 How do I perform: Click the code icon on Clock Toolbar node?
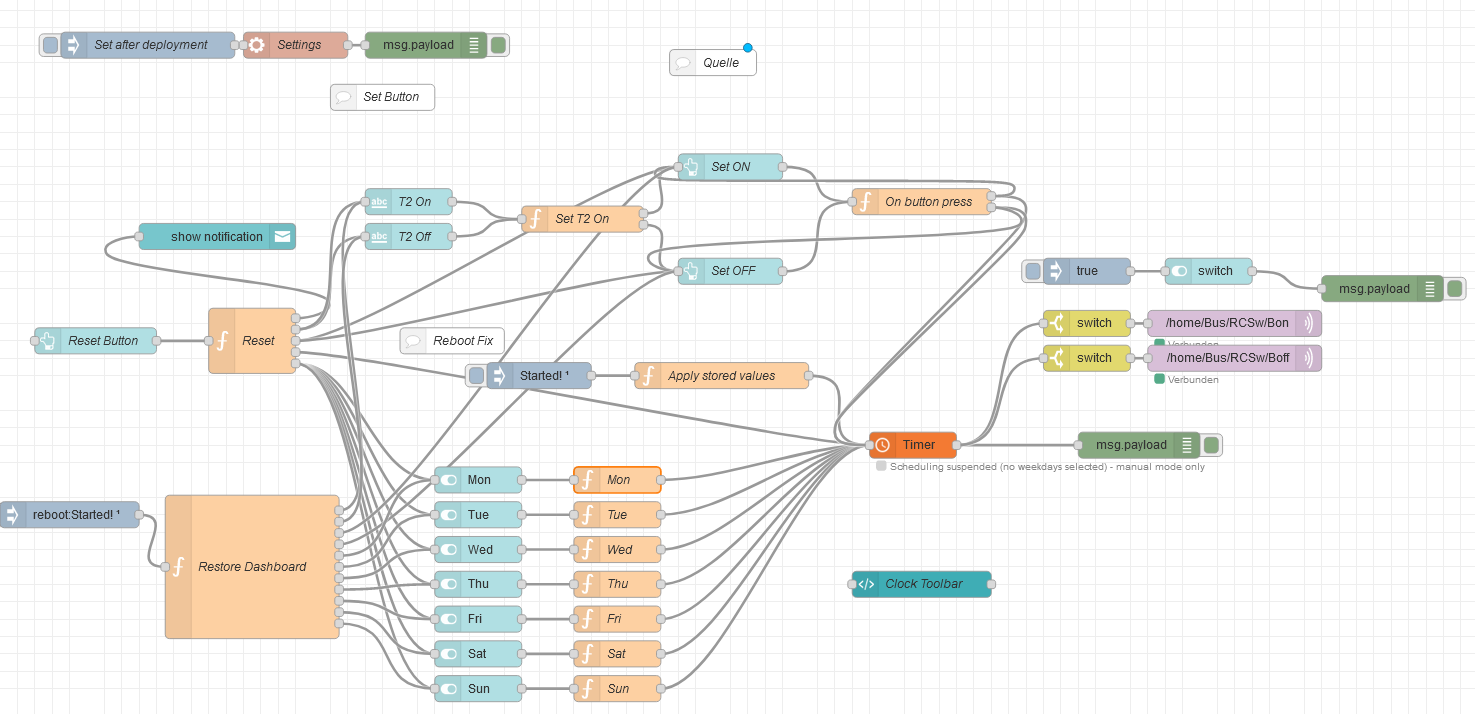[866, 584]
